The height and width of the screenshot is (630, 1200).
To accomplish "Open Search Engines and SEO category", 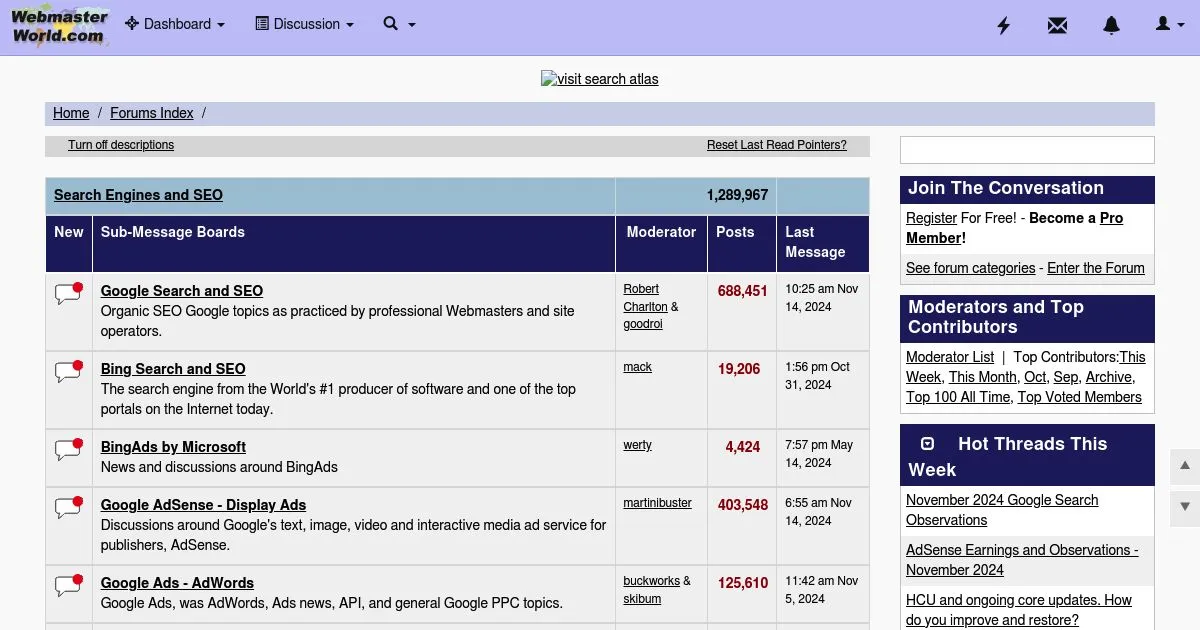I will [138, 195].
